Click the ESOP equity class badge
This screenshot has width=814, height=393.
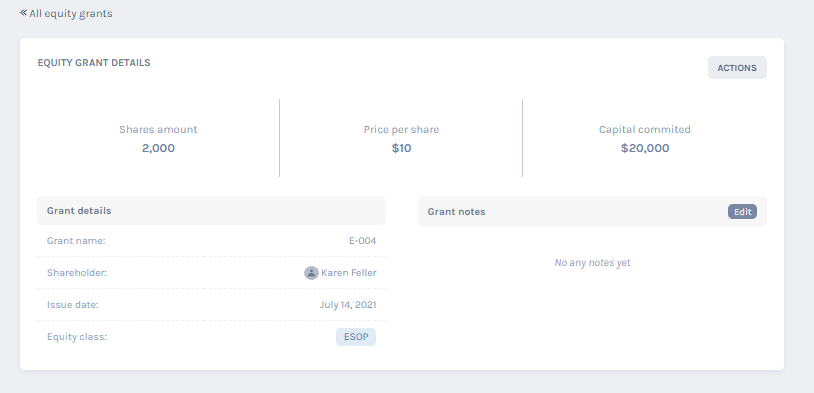[356, 337]
